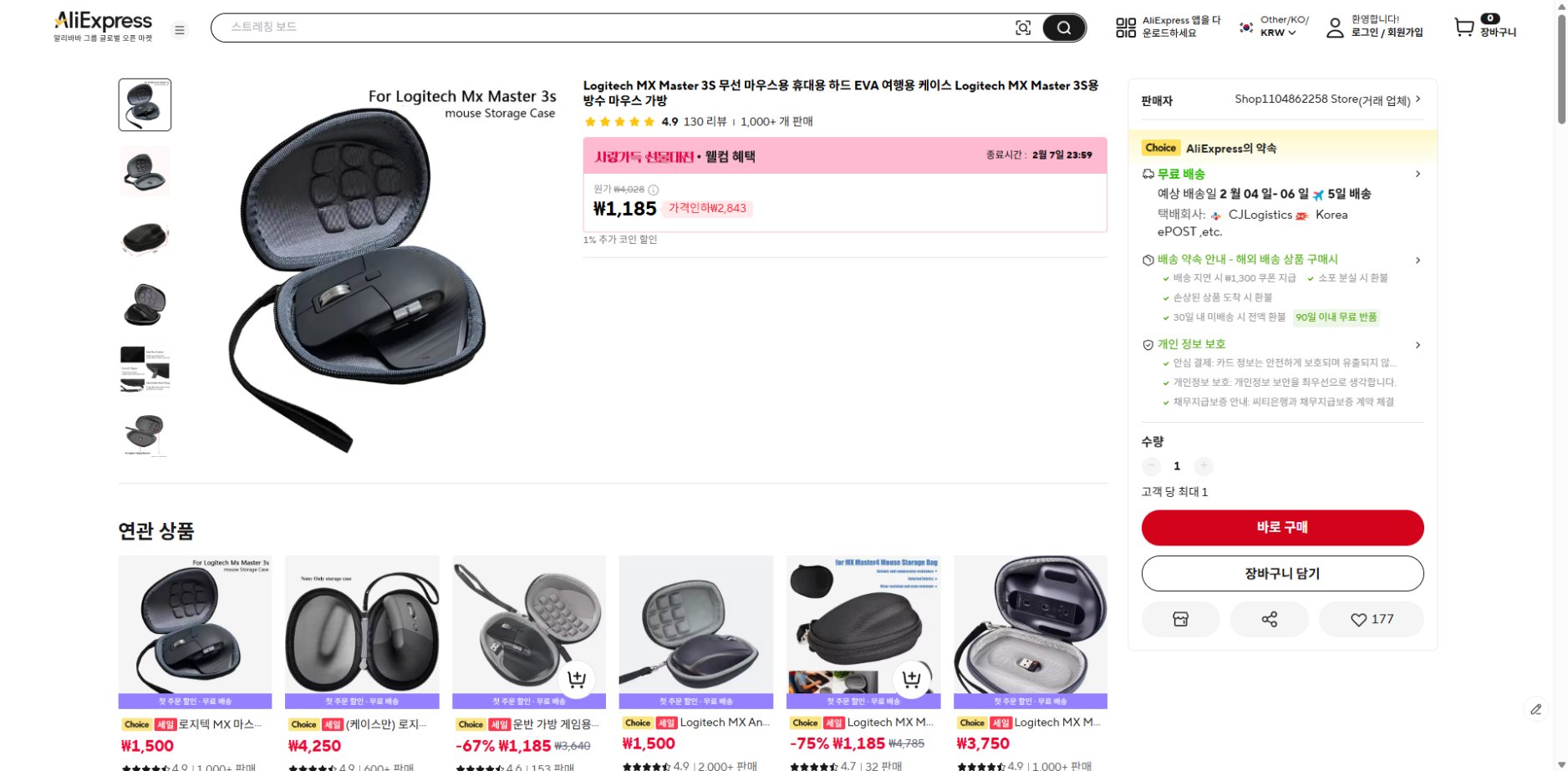The width and height of the screenshot is (1568, 771).
Task: Expand the delivery promise guide section
Action: (x=1418, y=260)
